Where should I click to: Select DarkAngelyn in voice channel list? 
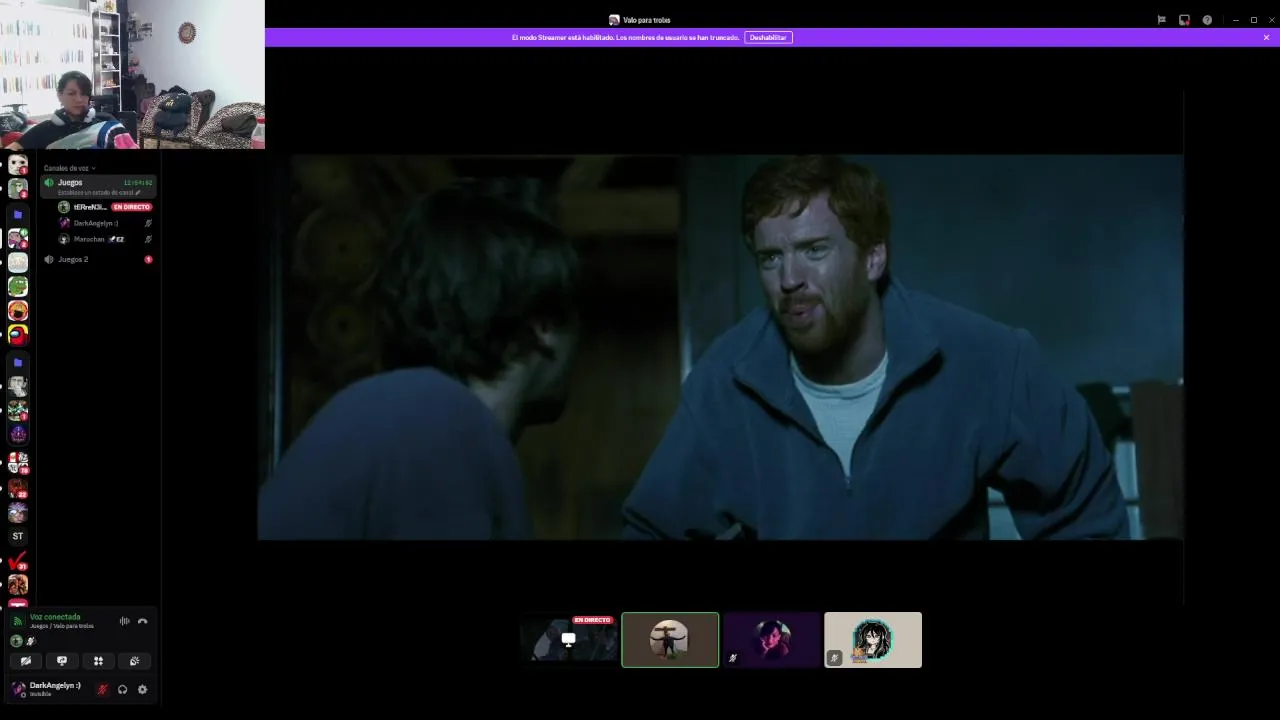click(x=105, y=223)
